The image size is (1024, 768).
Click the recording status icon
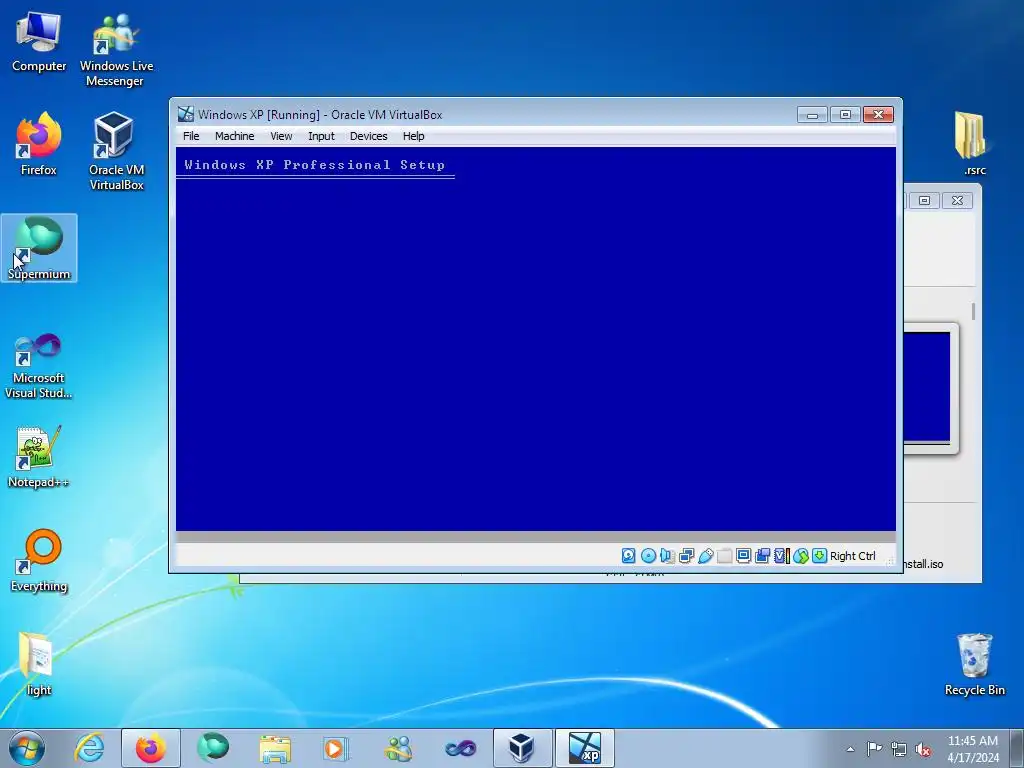762,556
